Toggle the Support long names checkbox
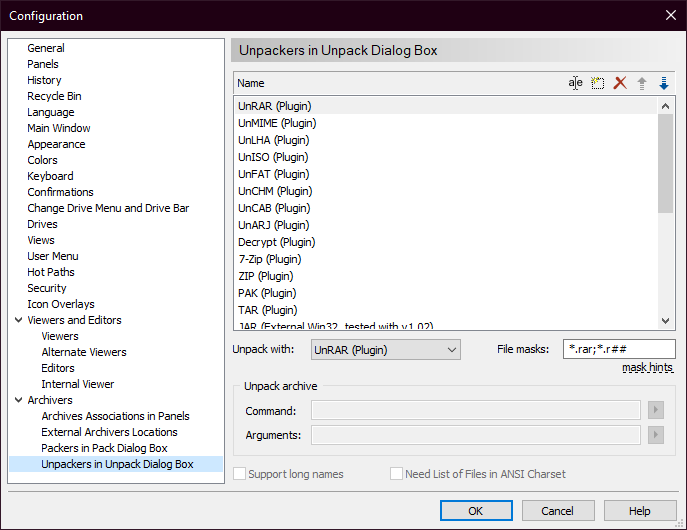 point(240,474)
